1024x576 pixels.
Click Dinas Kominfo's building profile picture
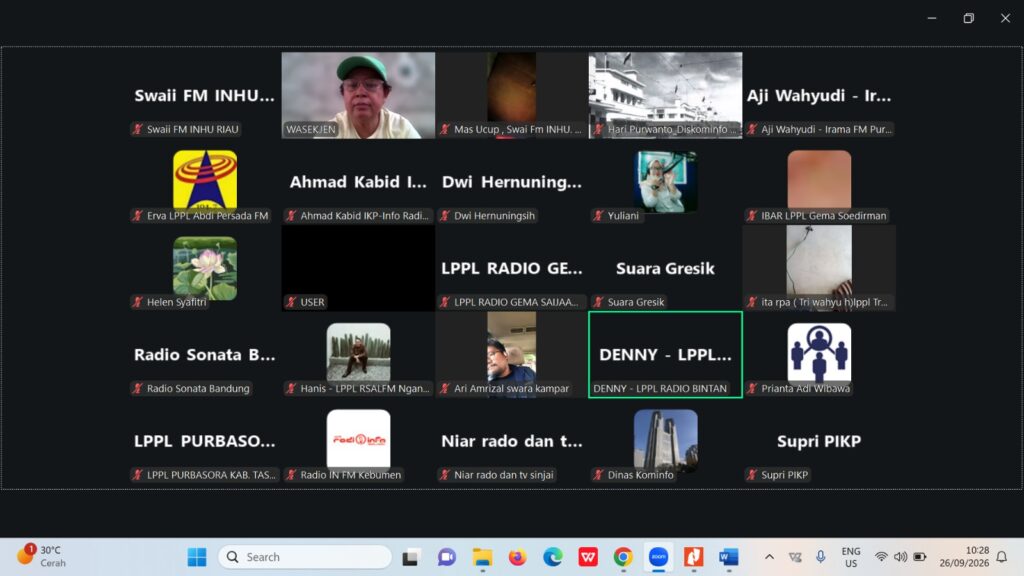pos(665,439)
